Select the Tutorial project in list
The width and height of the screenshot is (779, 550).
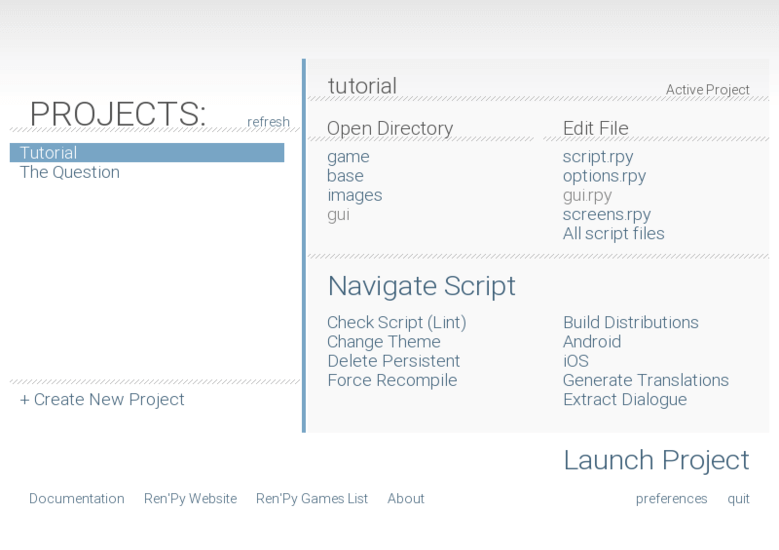coord(48,153)
